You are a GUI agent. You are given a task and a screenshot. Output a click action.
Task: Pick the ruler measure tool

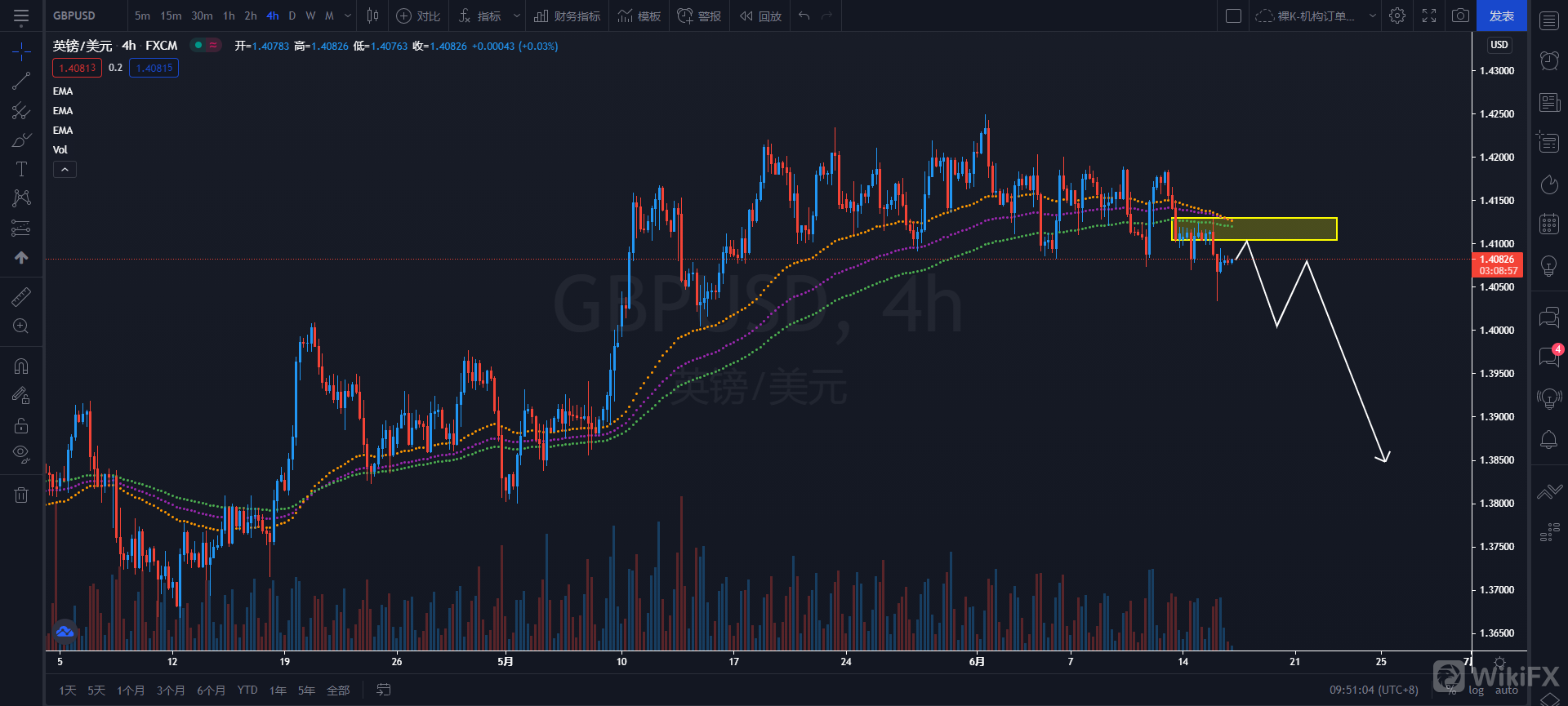[21, 297]
